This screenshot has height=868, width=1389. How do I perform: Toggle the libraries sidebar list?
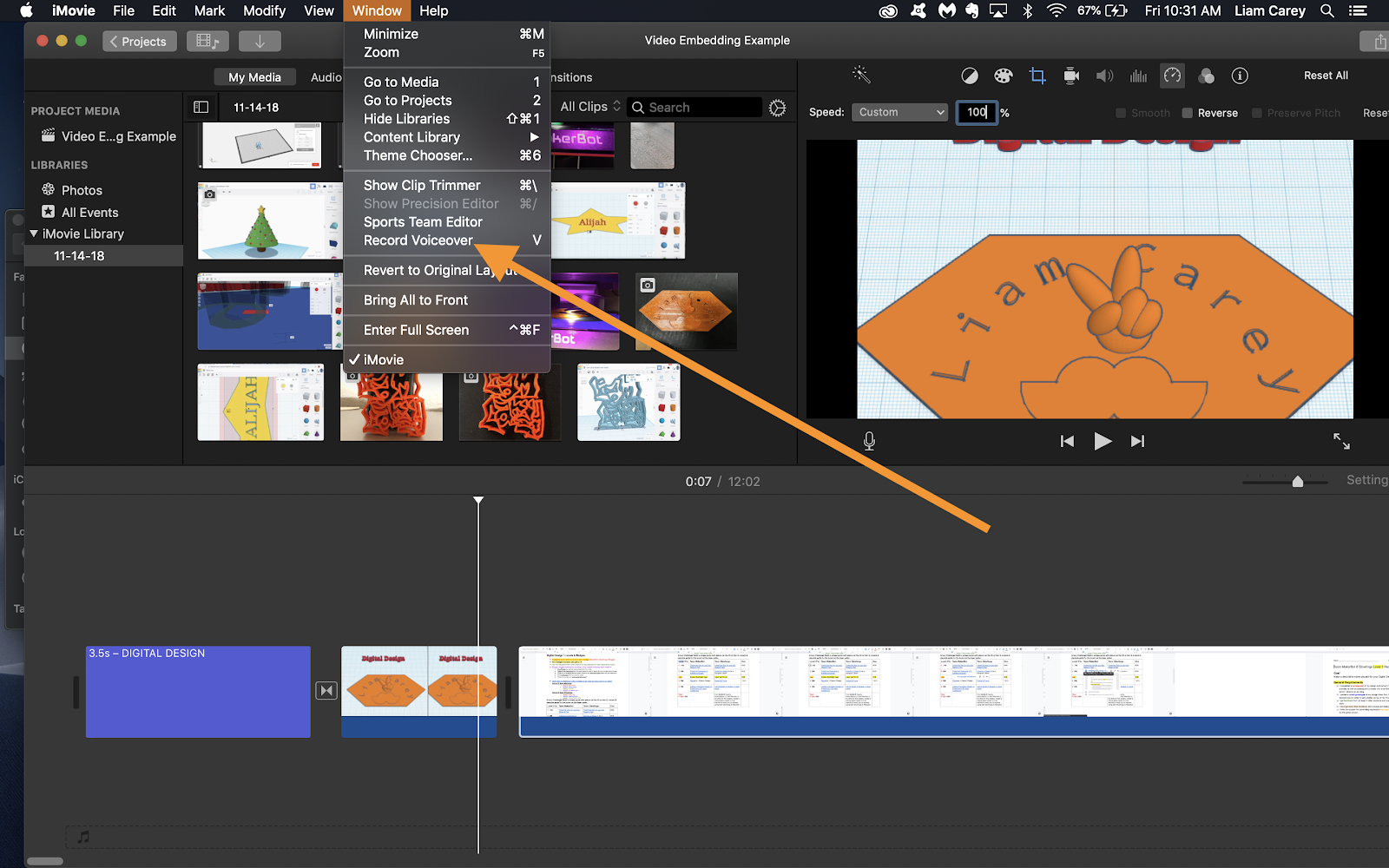click(201, 108)
